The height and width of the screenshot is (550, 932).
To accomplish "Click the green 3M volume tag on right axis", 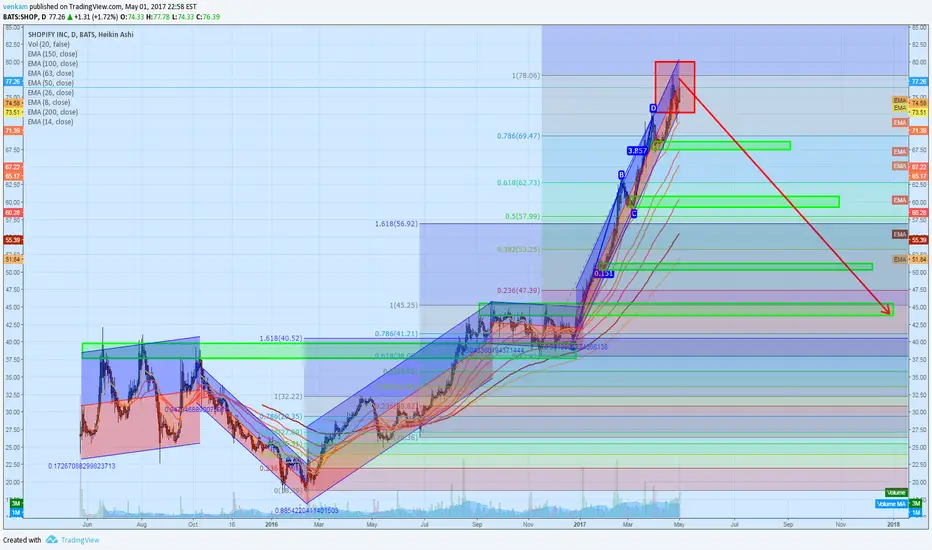I will coord(916,504).
